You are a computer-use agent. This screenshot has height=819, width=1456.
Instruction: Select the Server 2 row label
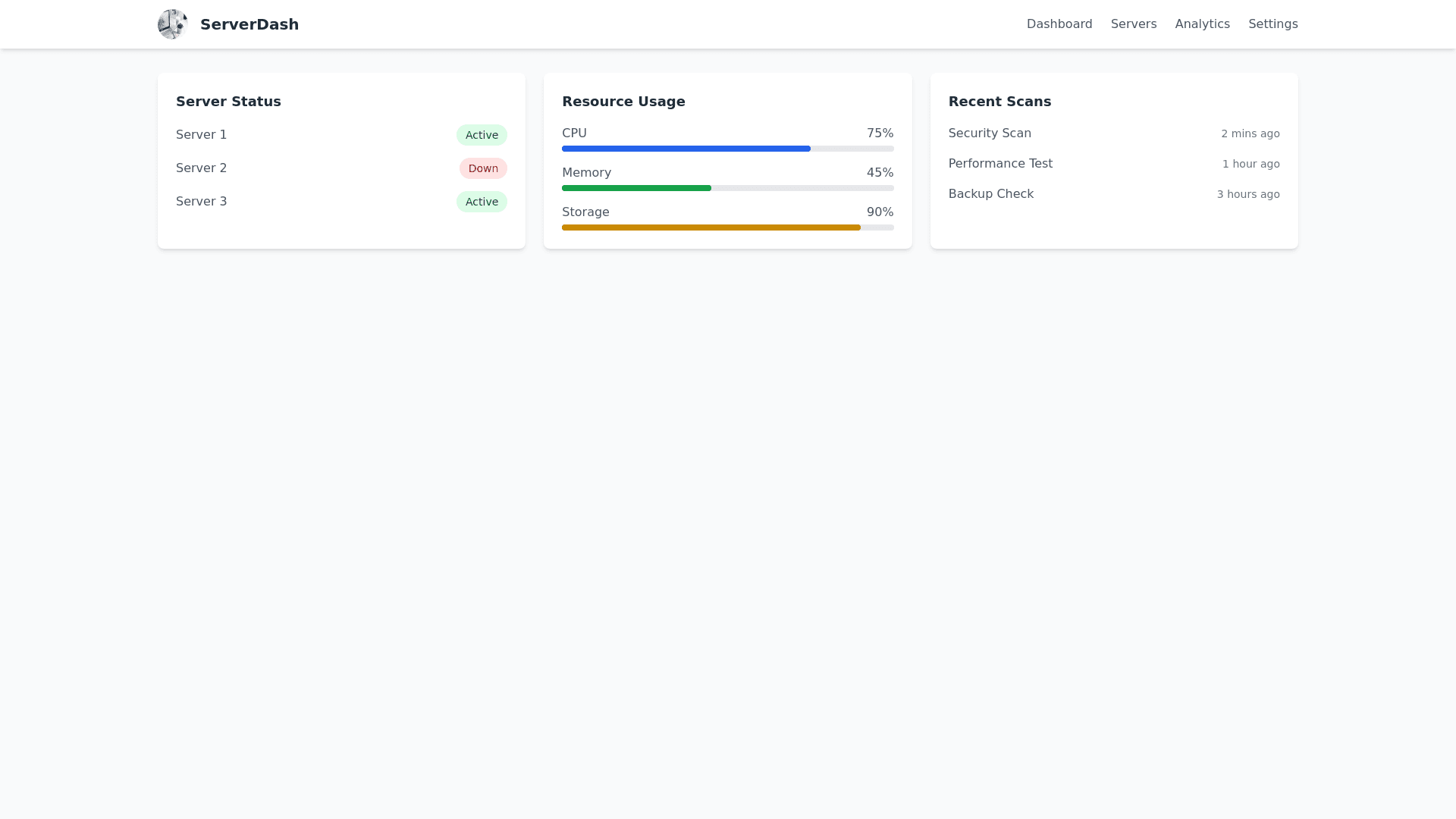click(x=201, y=168)
